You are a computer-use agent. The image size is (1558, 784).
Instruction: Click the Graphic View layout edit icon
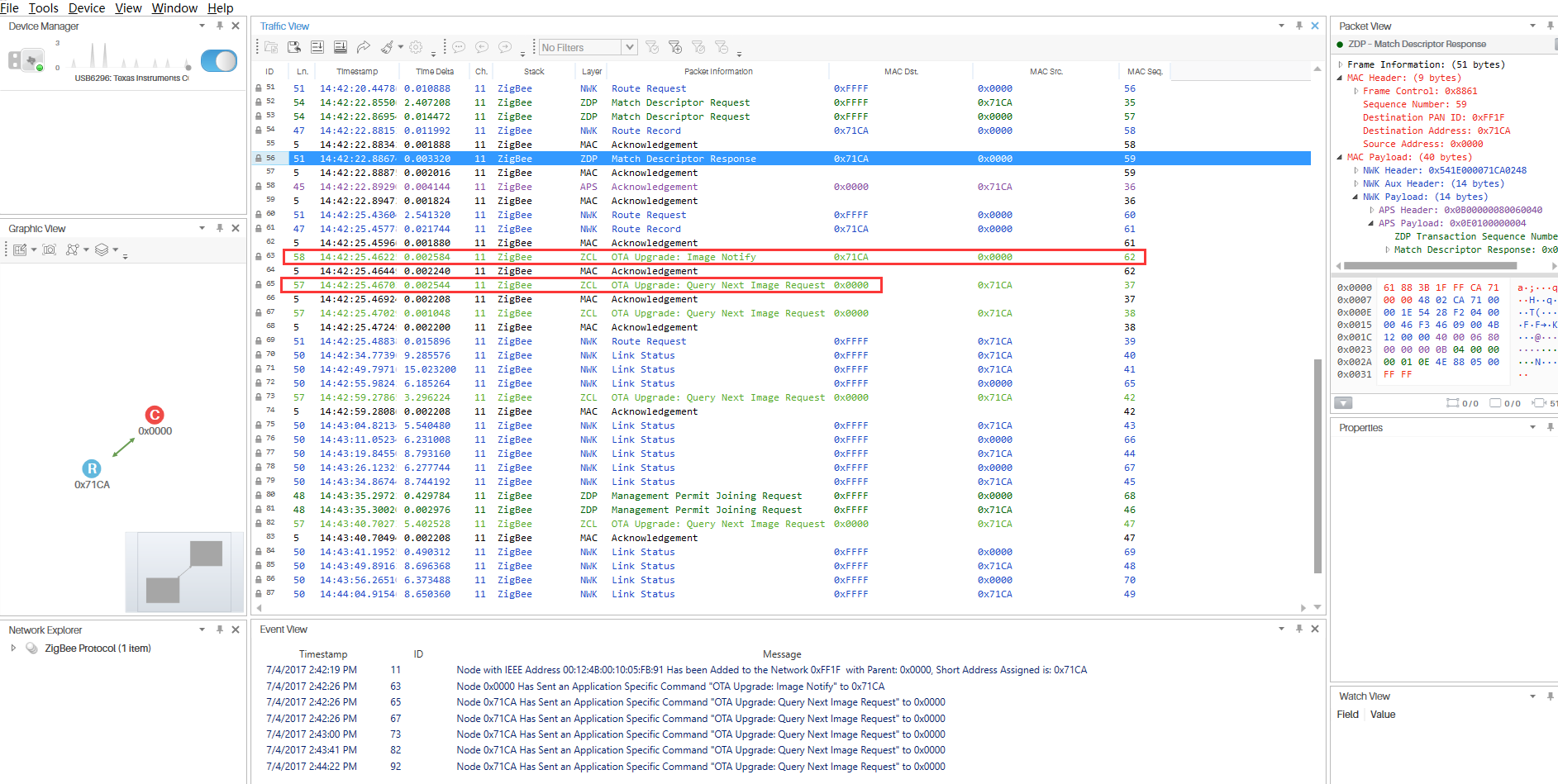pyautogui.click(x=21, y=249)
